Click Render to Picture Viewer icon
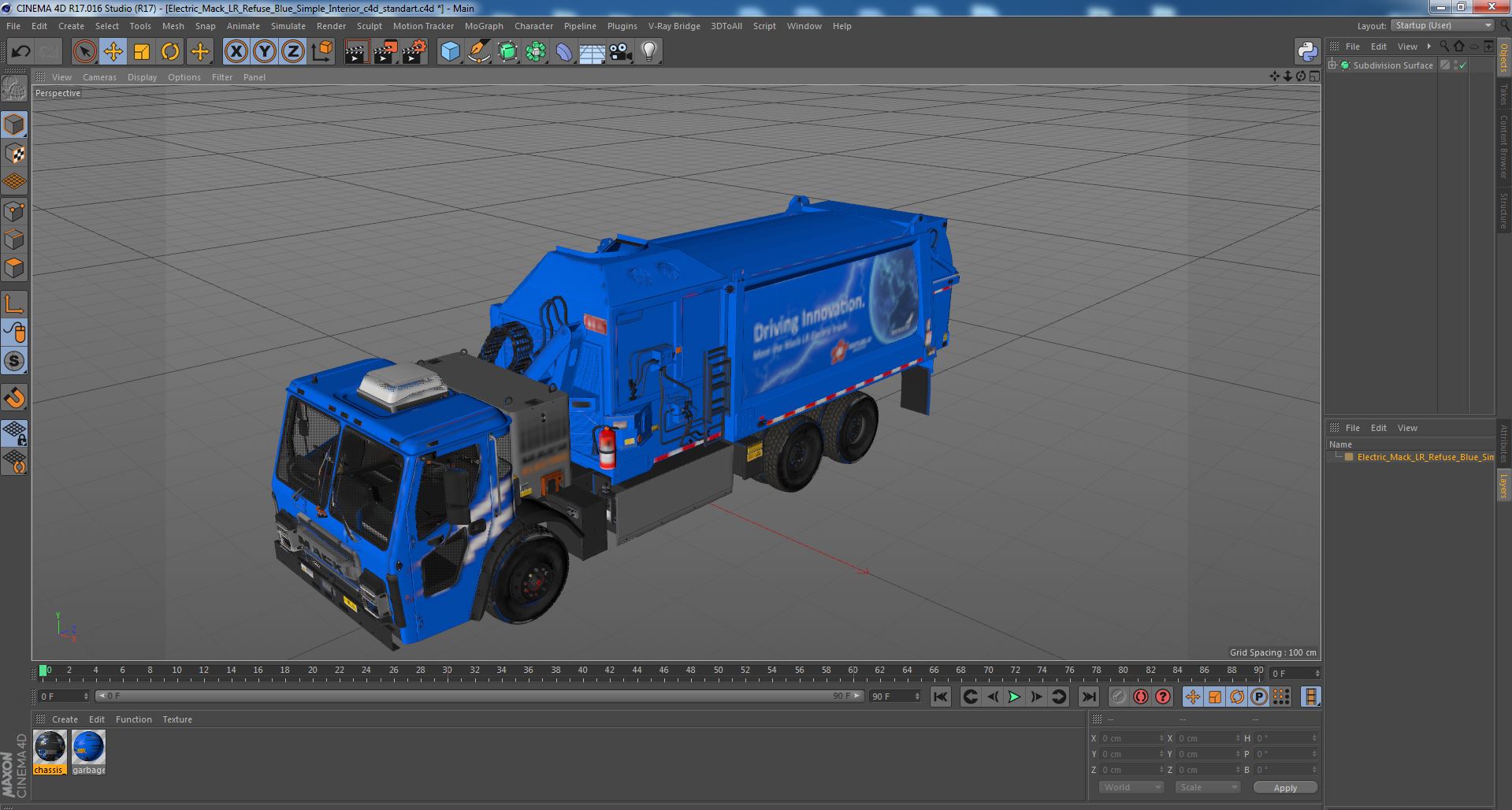Viewport: 1512px width, 810px height. [x=385, y=52]
